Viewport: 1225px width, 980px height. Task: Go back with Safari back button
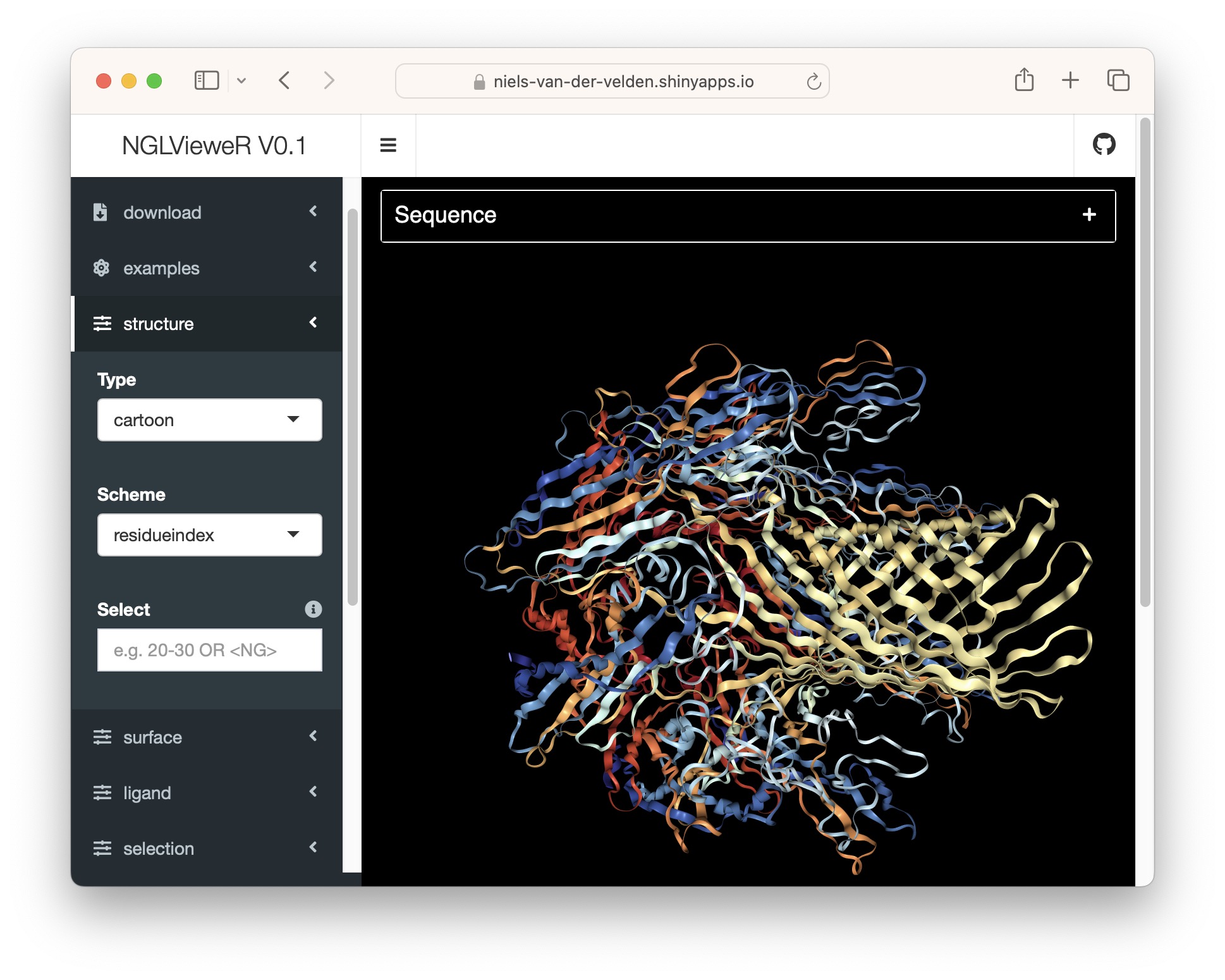(284, 80)
